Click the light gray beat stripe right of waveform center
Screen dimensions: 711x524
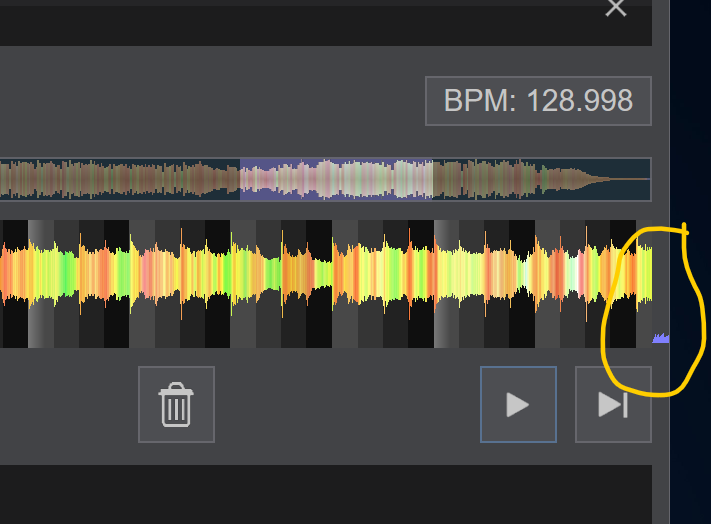[446, 283]
